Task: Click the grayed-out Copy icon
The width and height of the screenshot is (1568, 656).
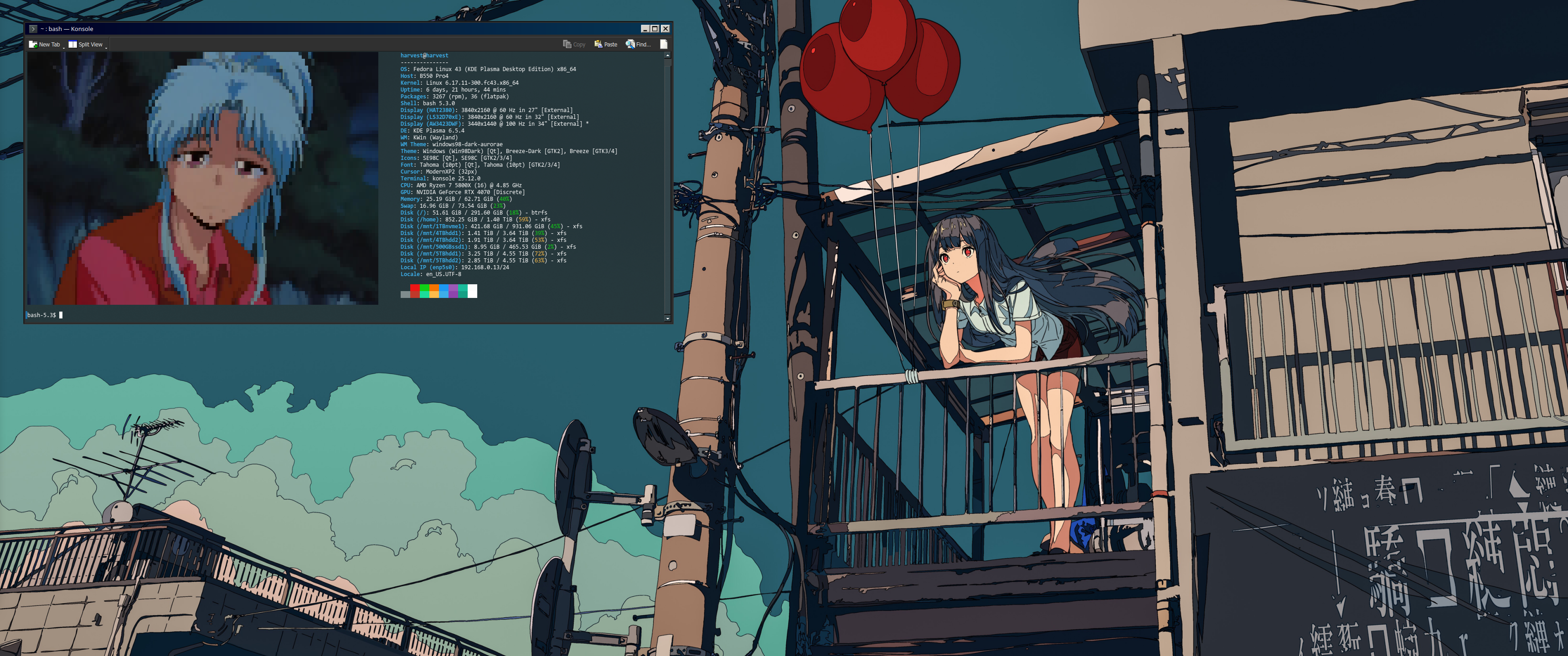Action: coord(567,45)
